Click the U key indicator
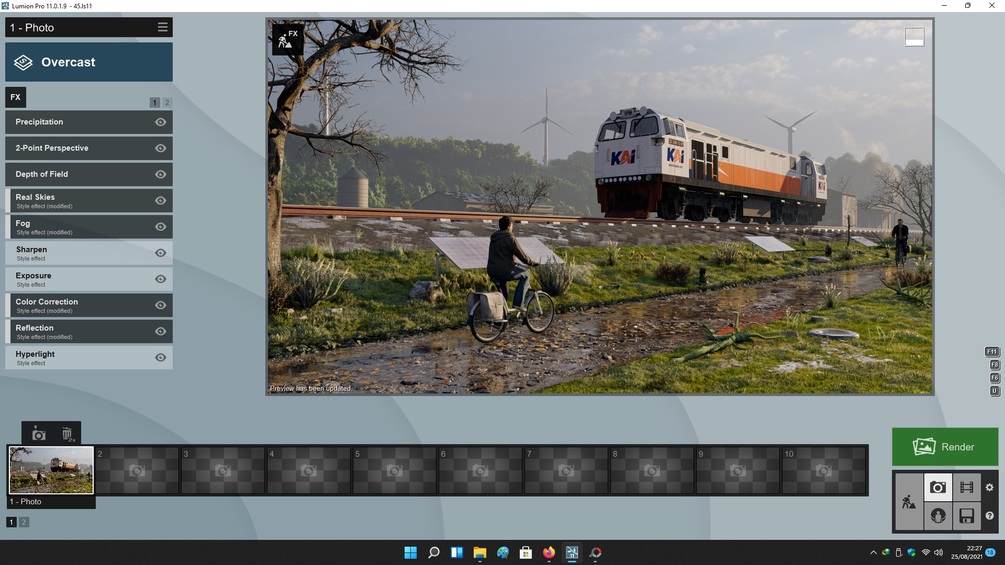 (994, 391)
